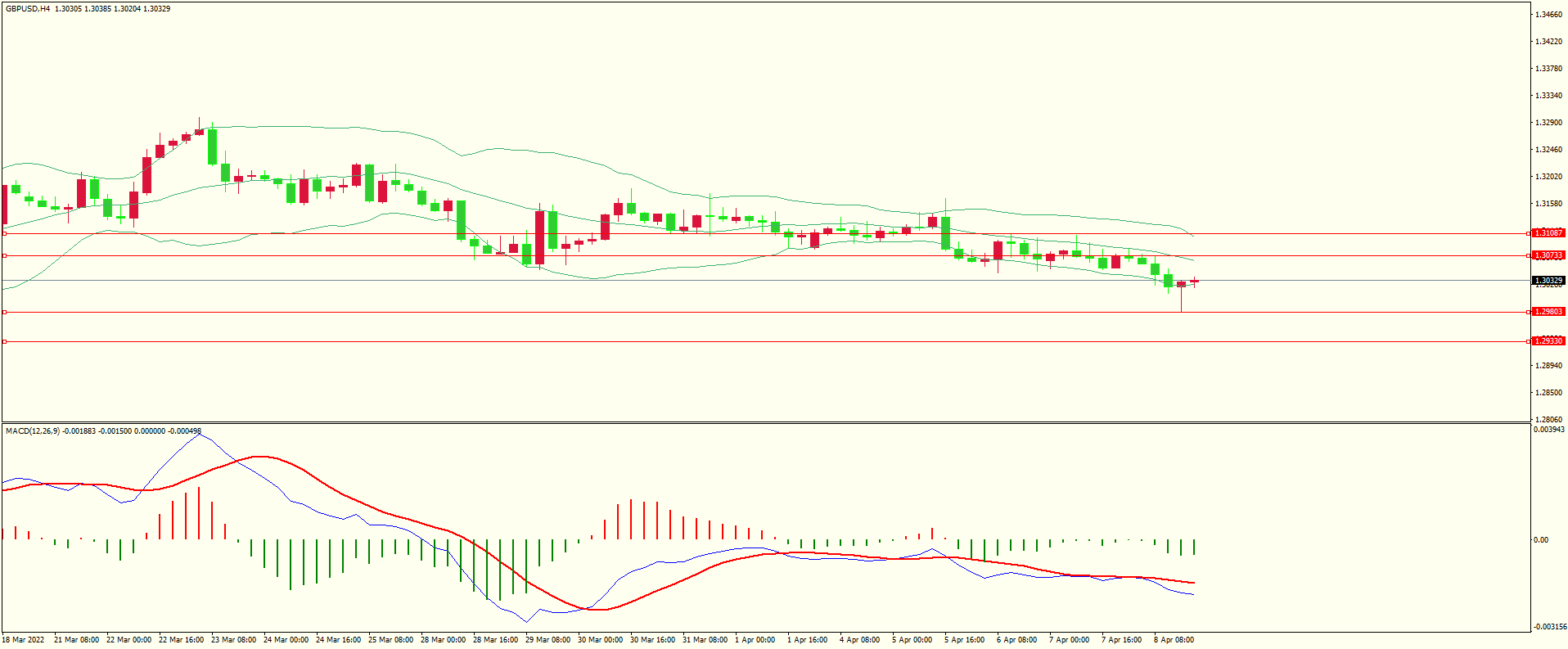
Task: Click the 0.003943 MACD scale maximum value
Action: coord(1548,430)
